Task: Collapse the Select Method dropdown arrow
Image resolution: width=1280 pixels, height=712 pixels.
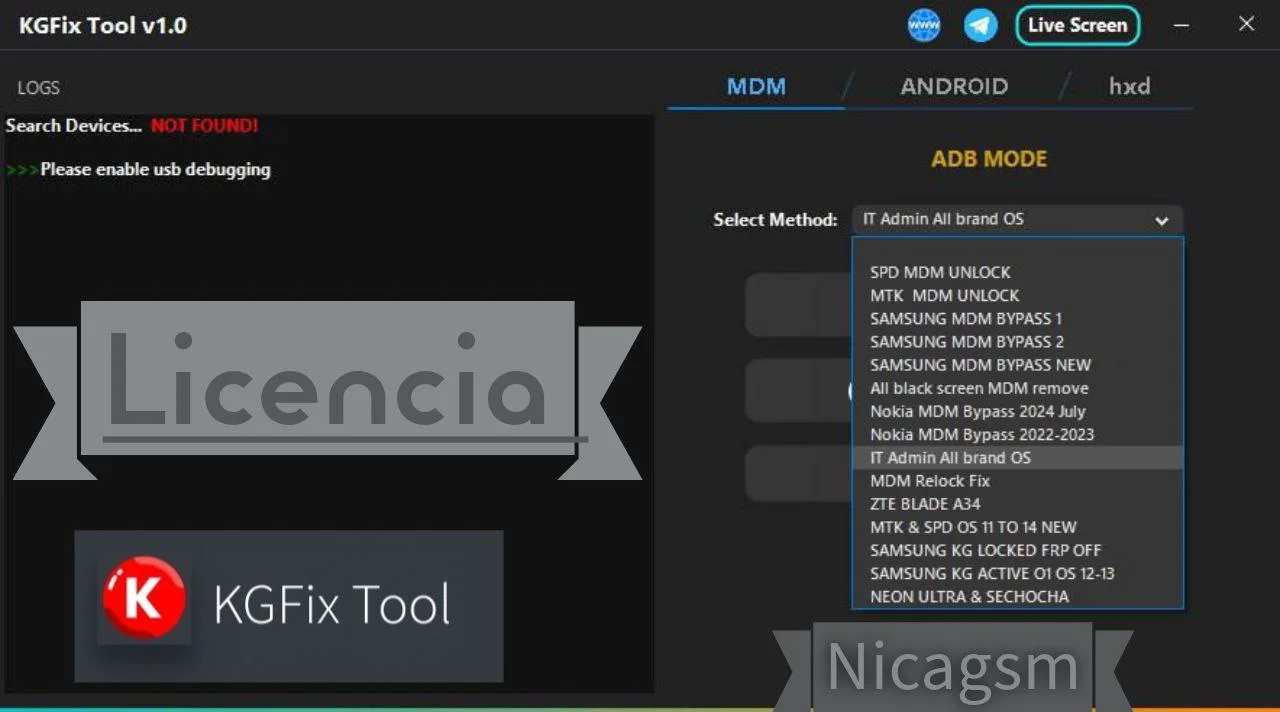Action: 1161,220
